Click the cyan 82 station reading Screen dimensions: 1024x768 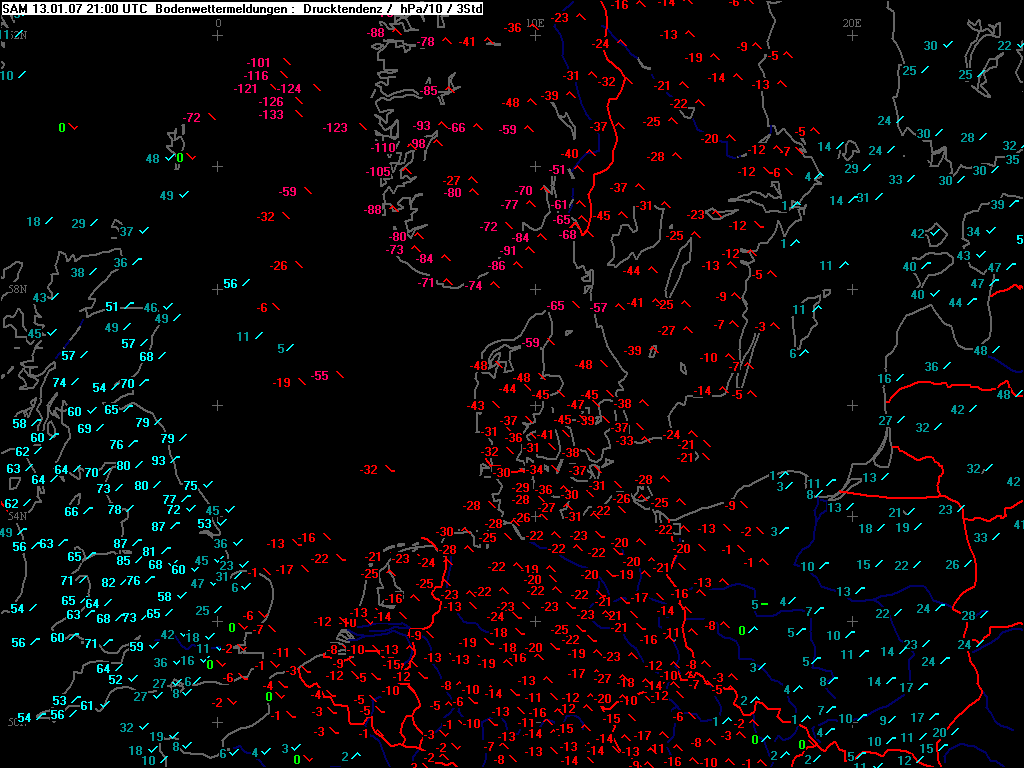pos(109,583)
